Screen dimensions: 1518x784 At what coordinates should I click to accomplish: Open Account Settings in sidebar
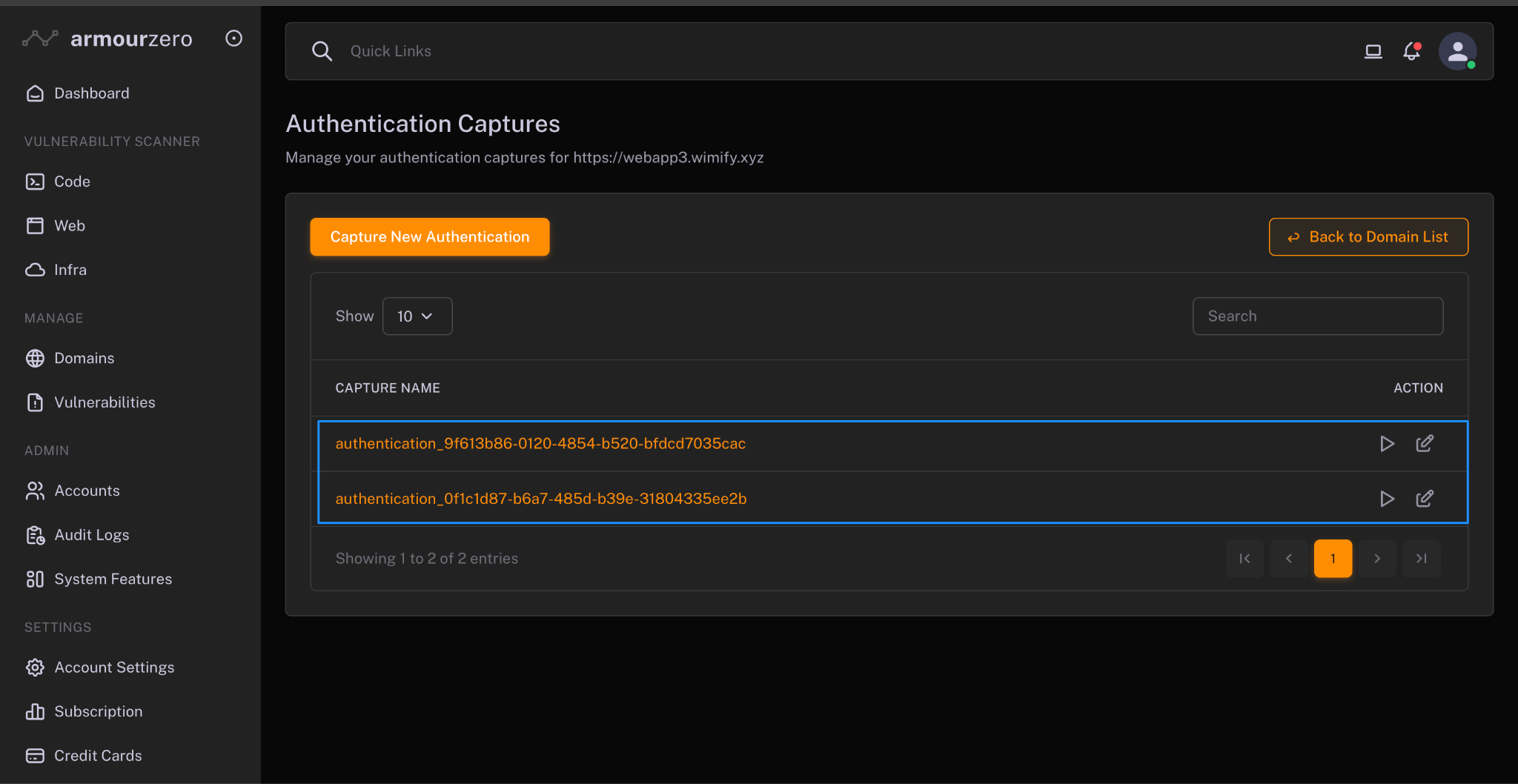pos(114,668)
